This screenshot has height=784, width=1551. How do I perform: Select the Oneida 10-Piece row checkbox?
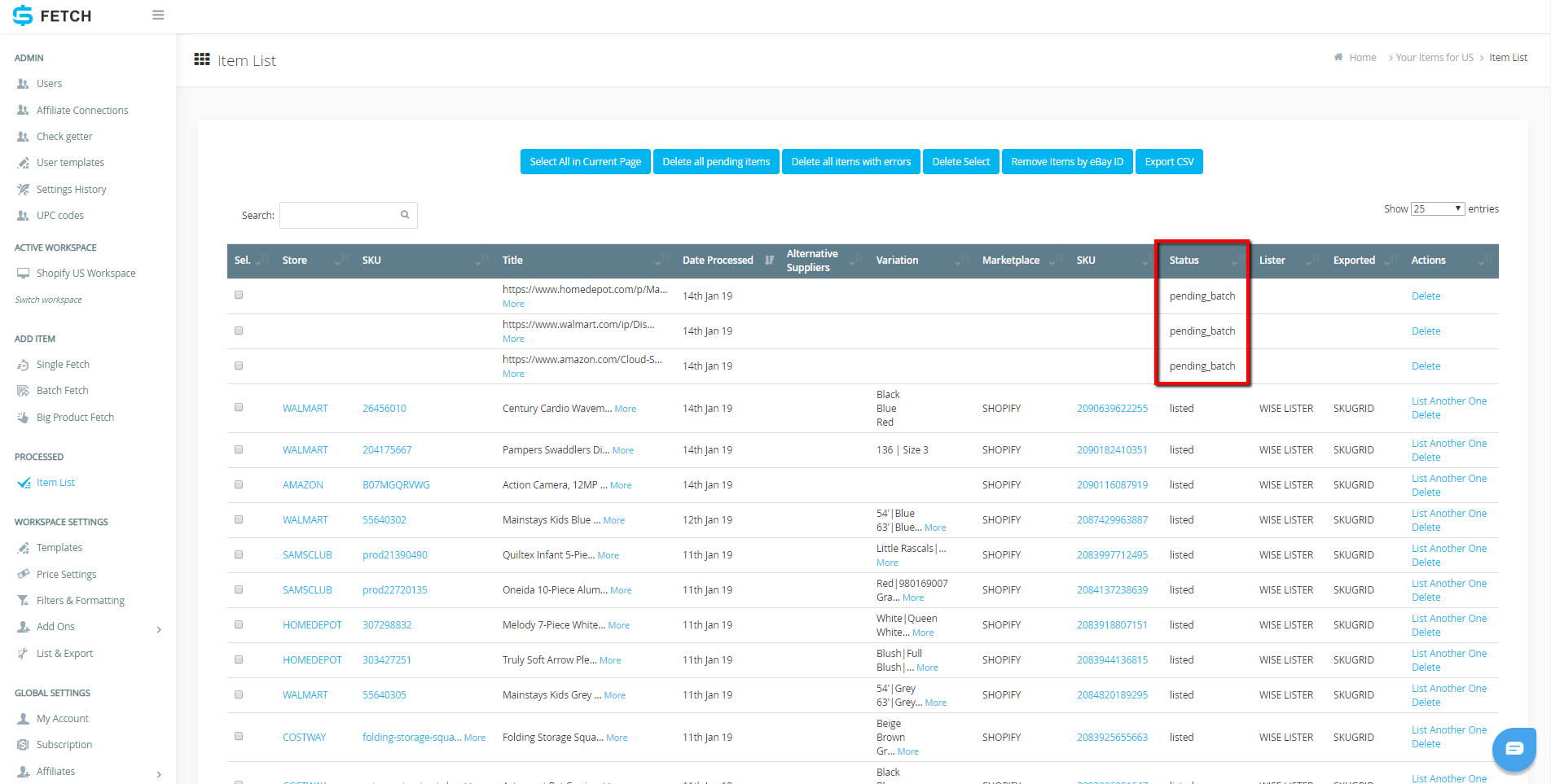tap(239, 589)
